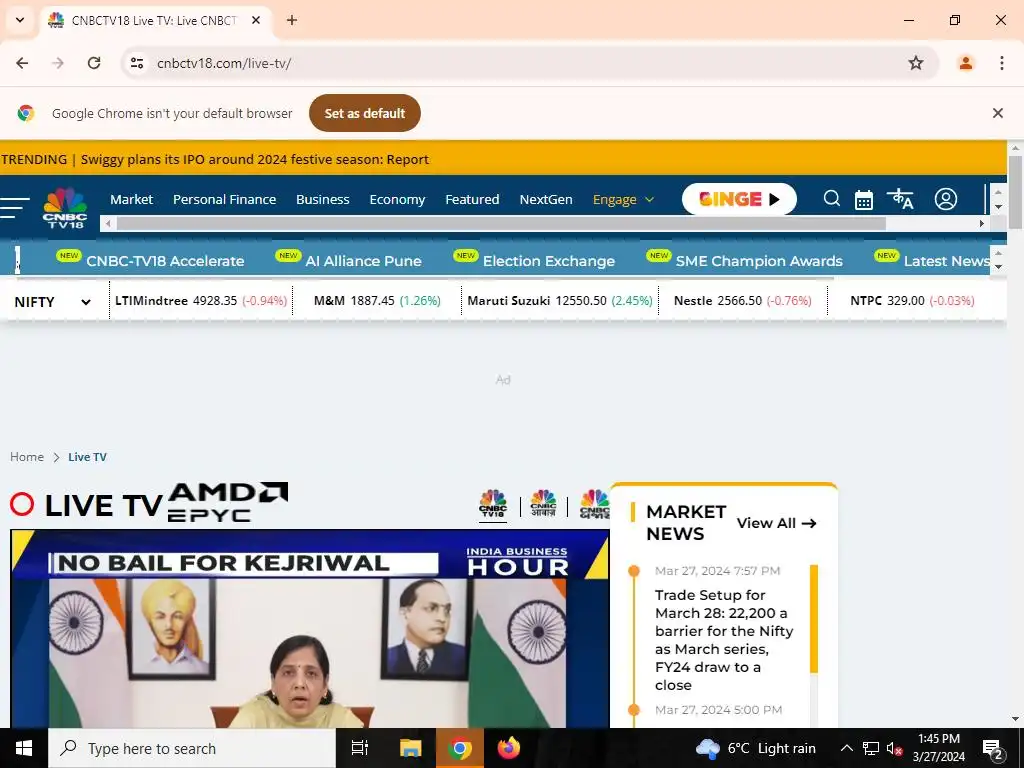Click the Windows Start button

pos(24,748)
